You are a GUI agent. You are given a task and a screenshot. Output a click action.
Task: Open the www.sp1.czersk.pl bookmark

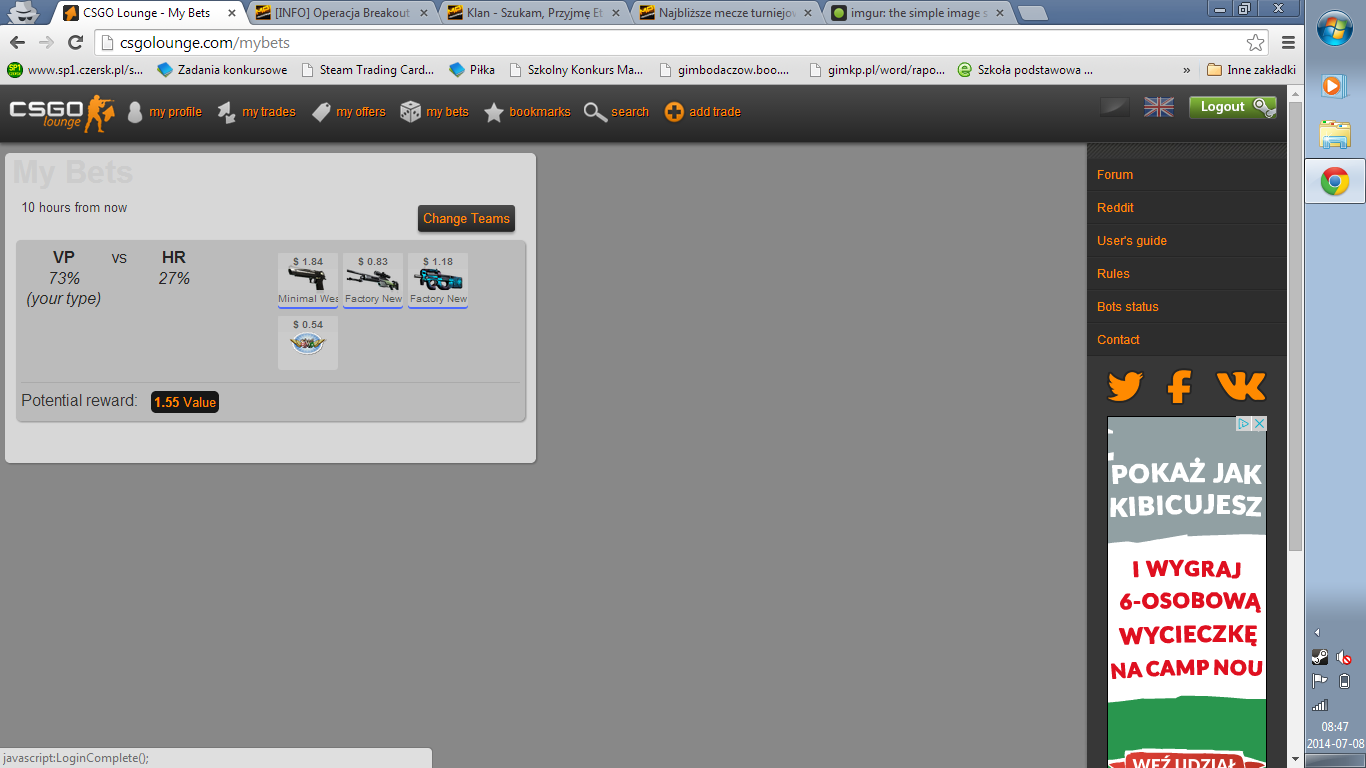pos(75,70)
